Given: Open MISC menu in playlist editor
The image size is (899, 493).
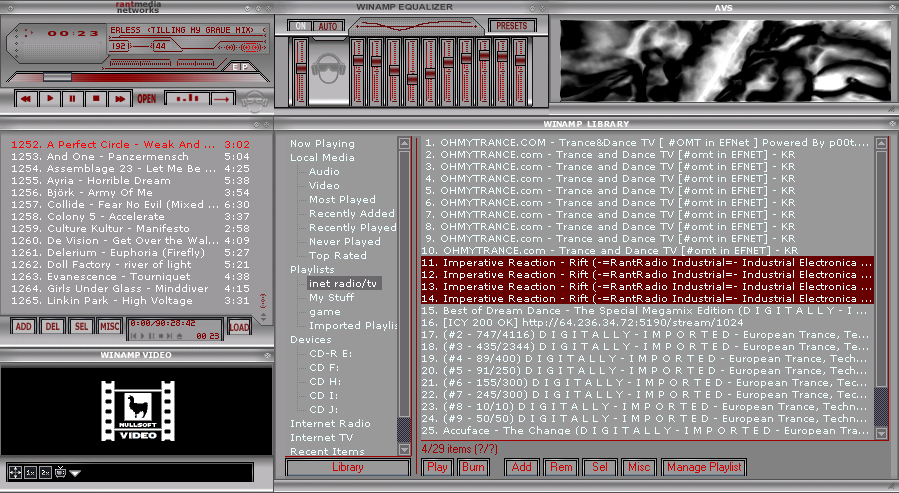Looking at the screenshot, I should click(x=110, y=326).
